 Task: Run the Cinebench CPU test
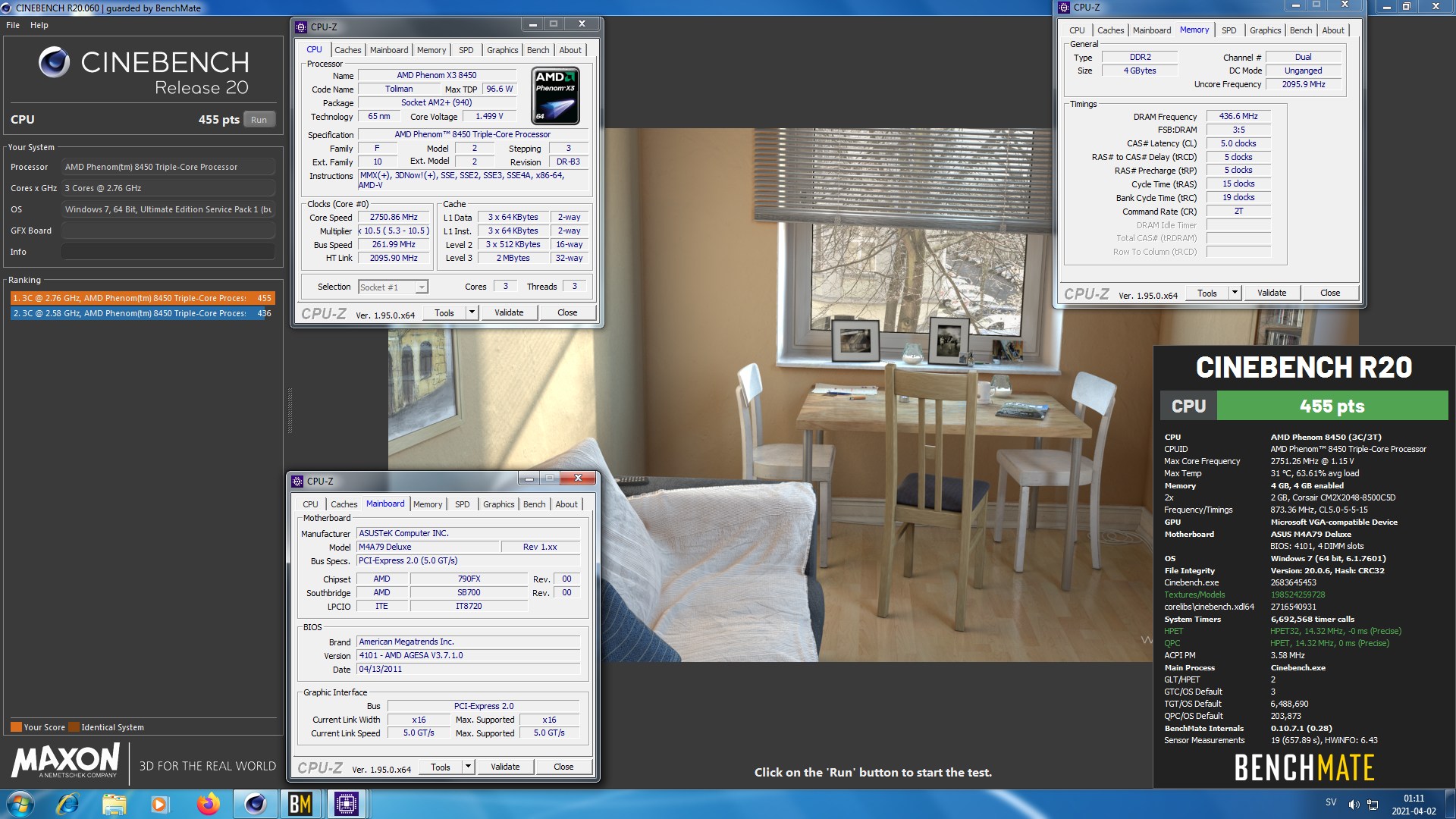[259, 120]
